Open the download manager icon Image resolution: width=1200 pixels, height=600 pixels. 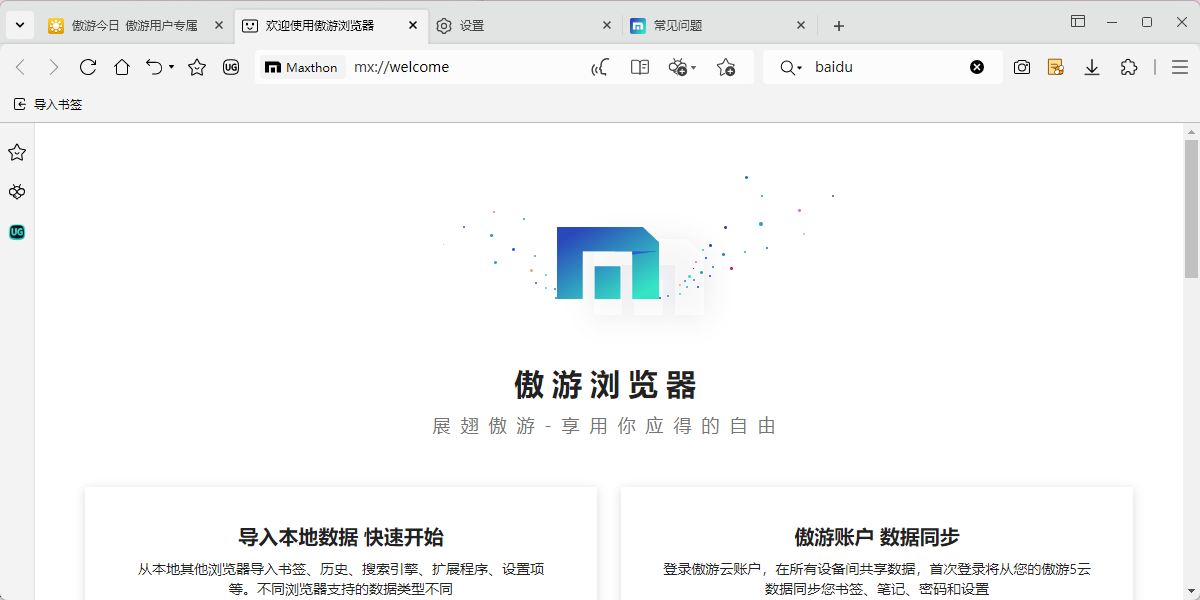pyautogui.click(x=1091, y=67)
